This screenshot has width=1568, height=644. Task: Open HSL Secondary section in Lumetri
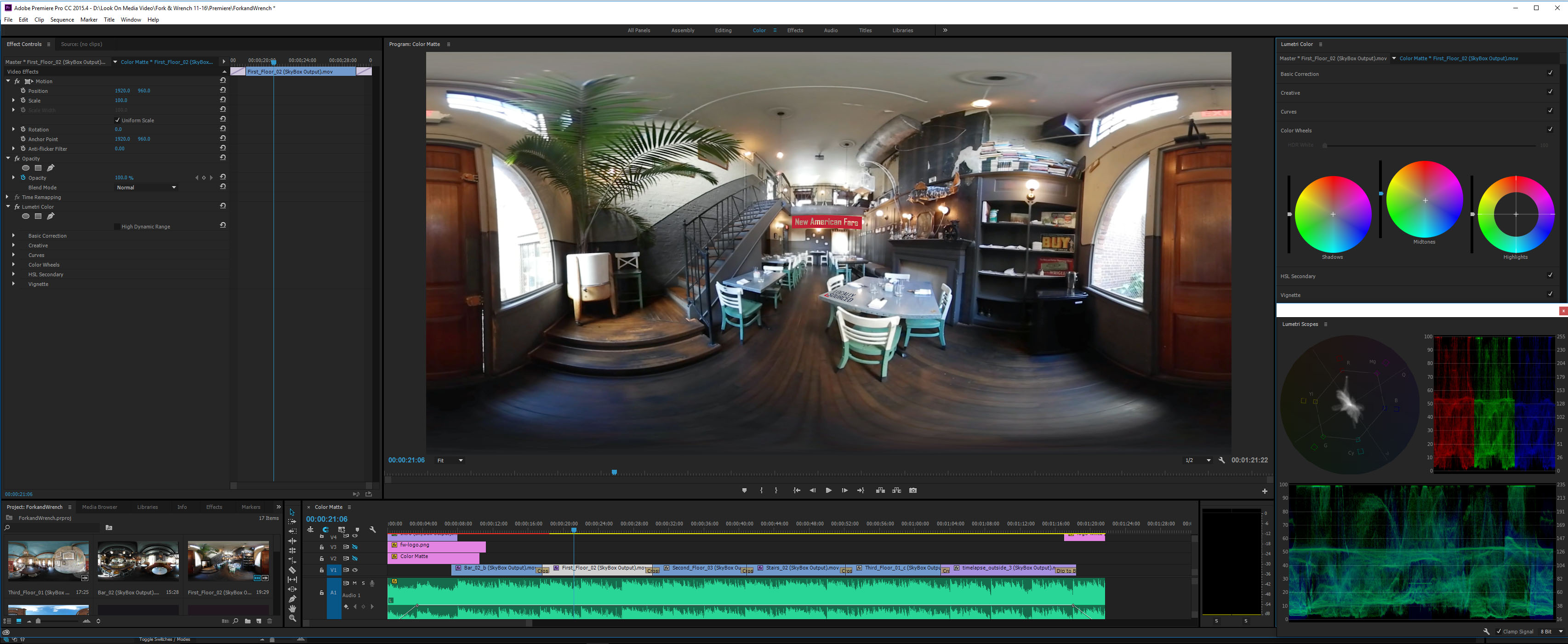click(x=1298, y=276)
